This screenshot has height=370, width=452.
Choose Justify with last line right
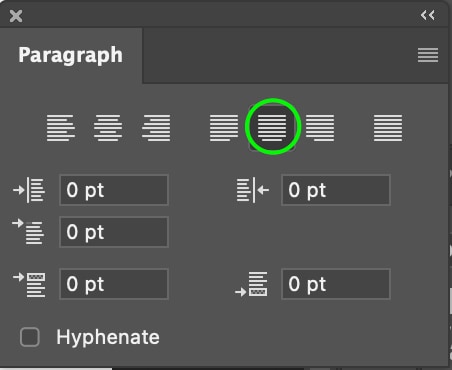pos(320,128)
